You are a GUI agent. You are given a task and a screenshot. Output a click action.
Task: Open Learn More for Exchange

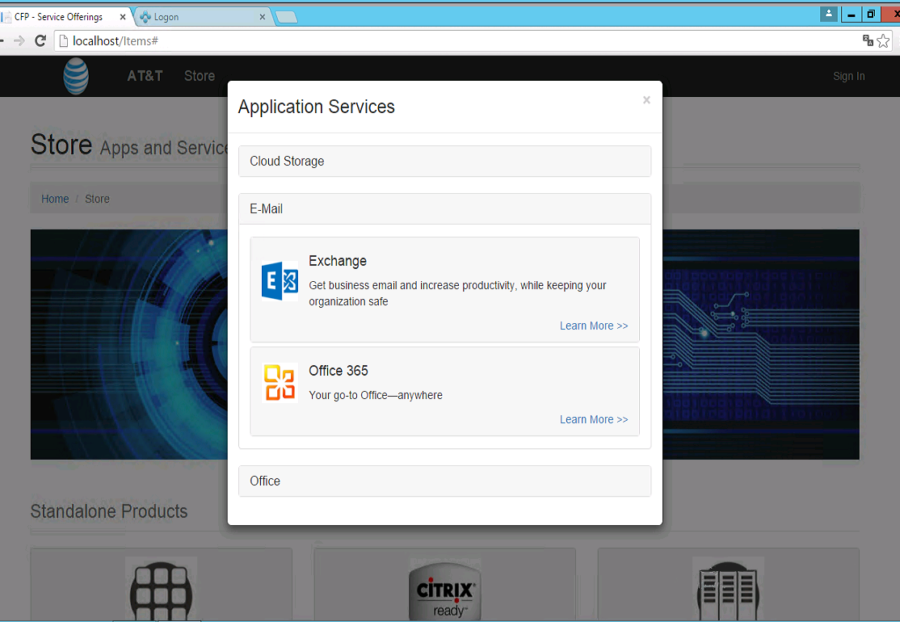(x=593, y=326)
